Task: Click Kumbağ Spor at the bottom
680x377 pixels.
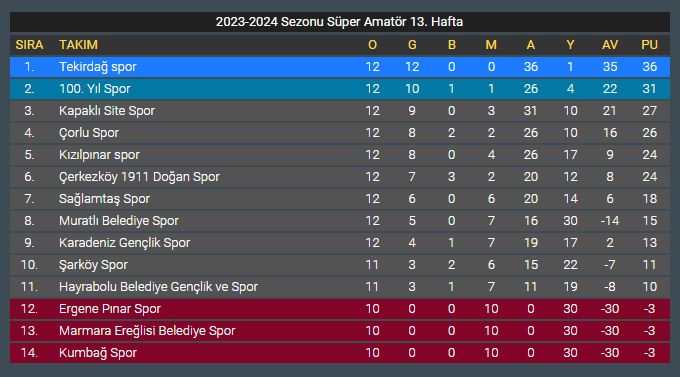Action: (98, 353)
